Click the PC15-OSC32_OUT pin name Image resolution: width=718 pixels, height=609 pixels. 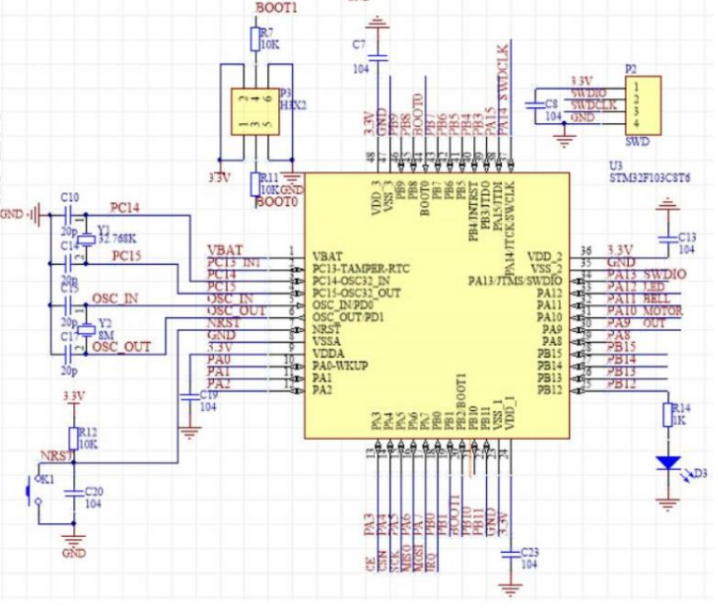tap(357, 293)
